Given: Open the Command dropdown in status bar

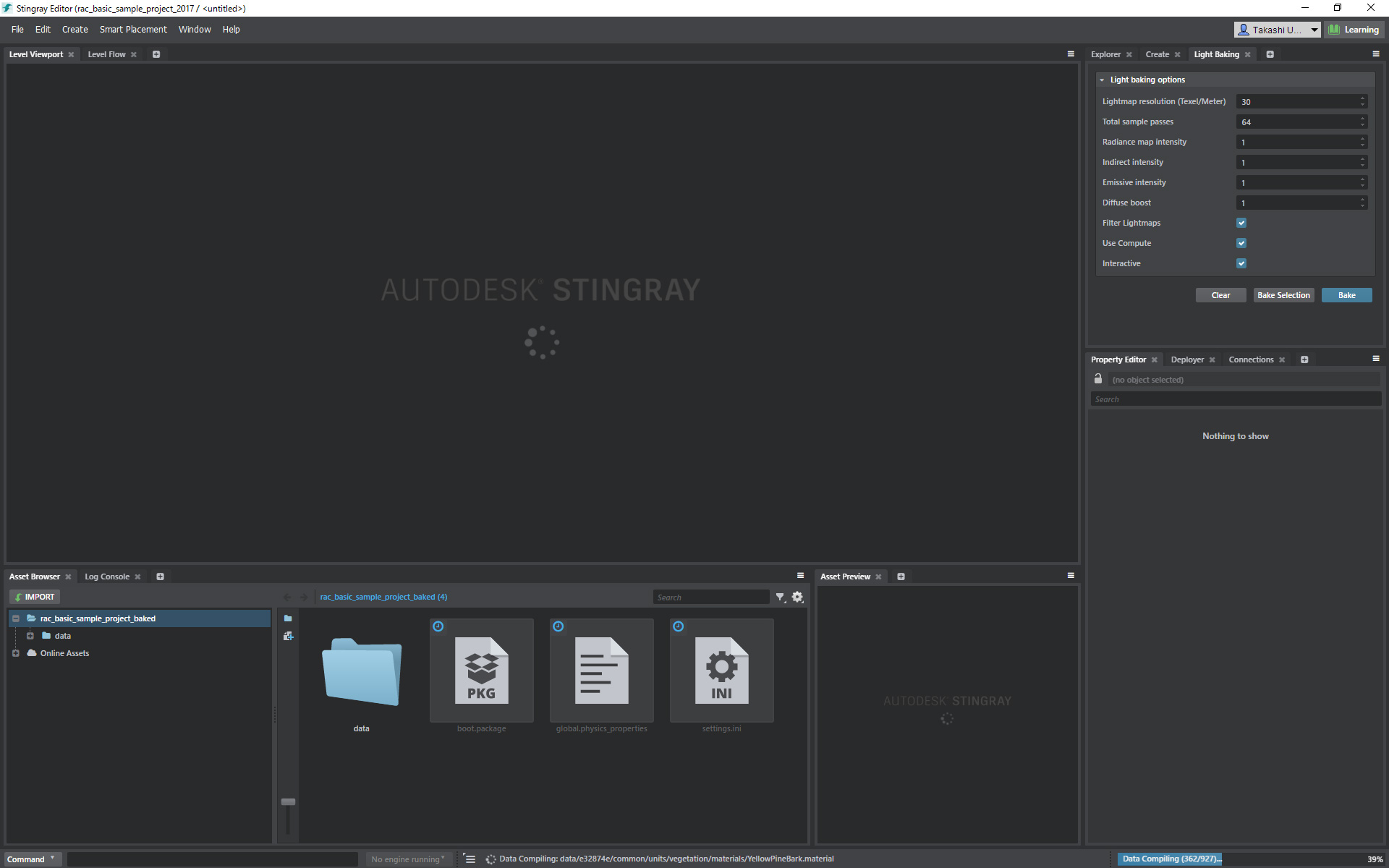Looking at the screenshot, I should 32,859.
